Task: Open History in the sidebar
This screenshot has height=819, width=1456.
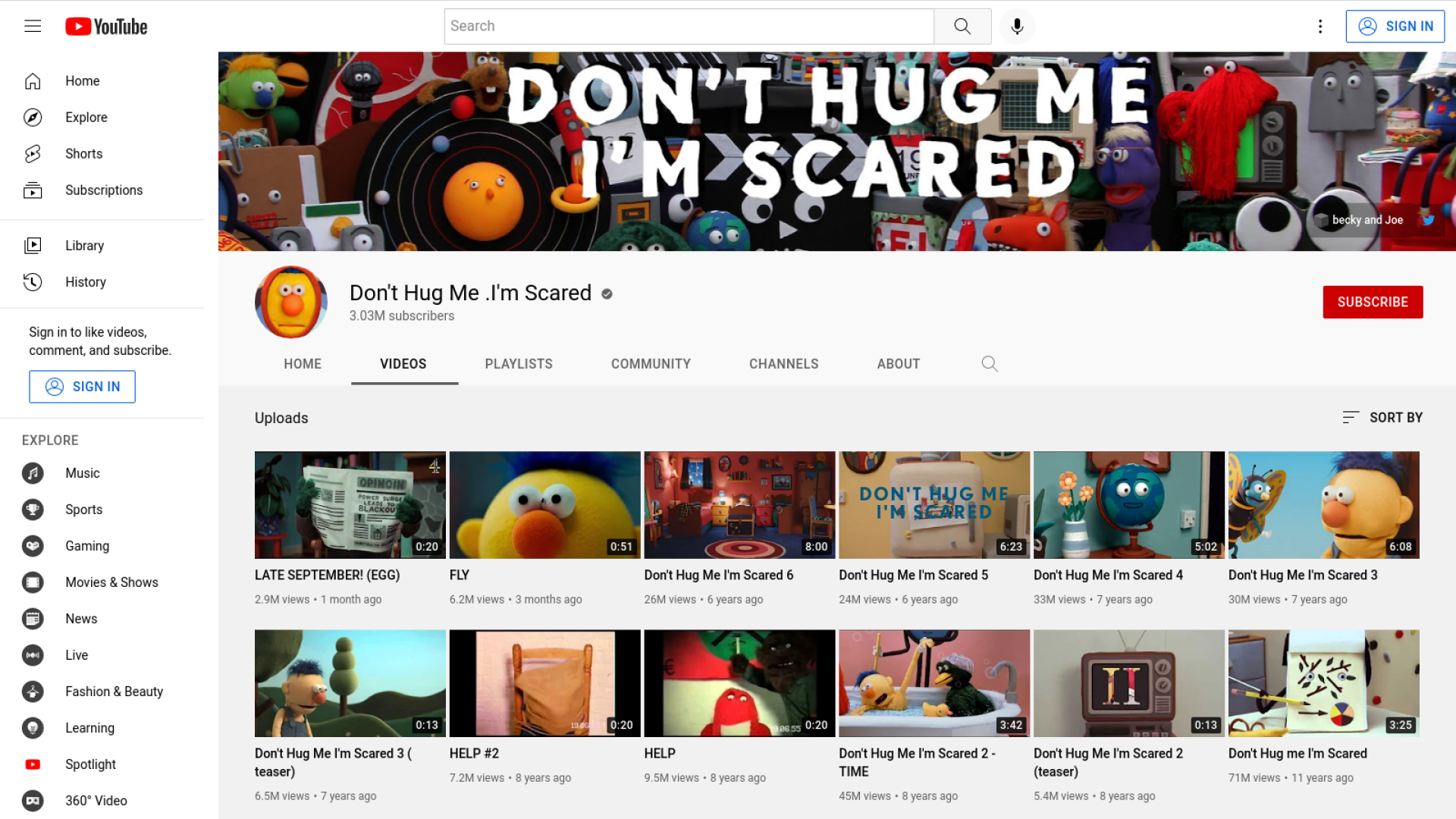Action: (x=85, y=282)
